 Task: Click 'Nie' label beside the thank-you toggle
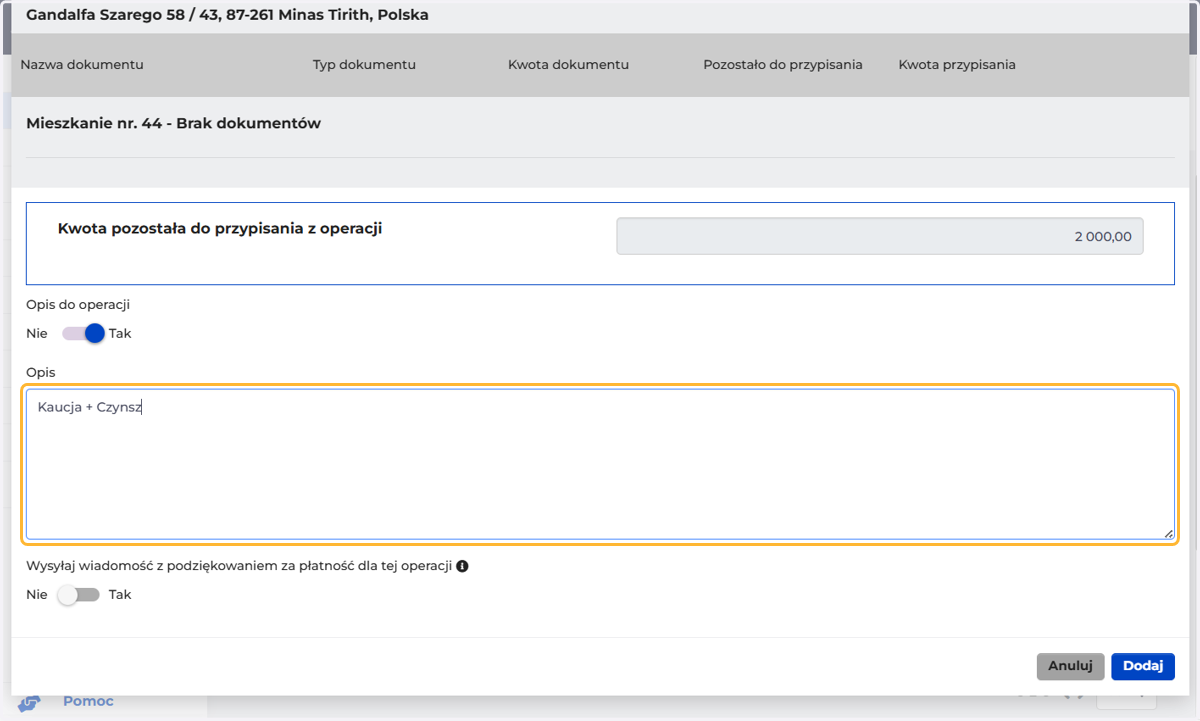[x=37, y=594]
